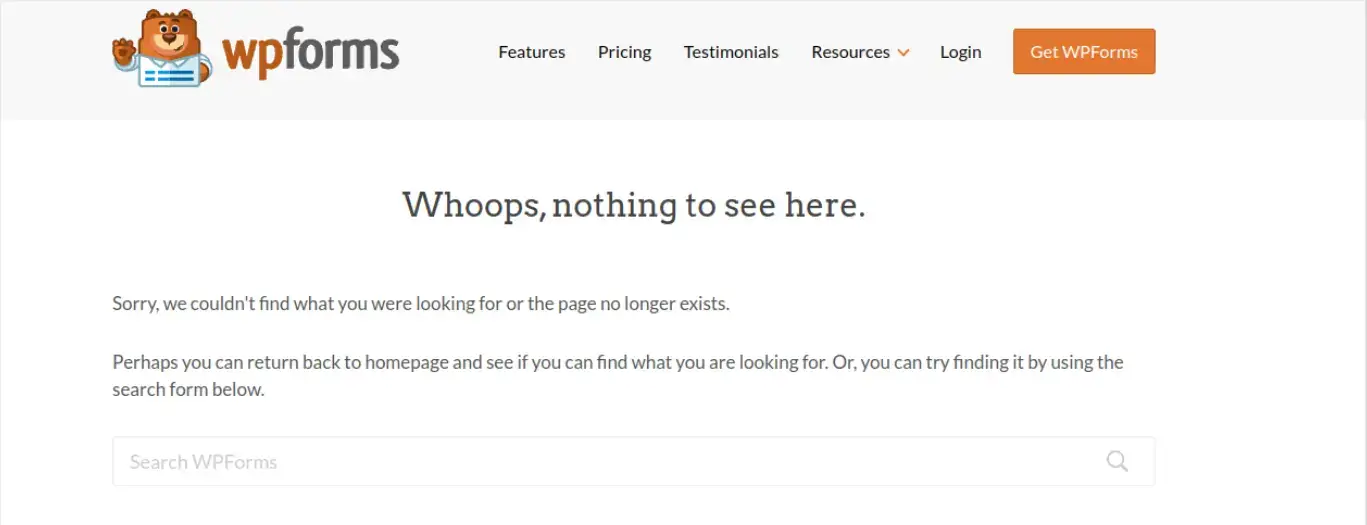Viewport: 1367px width, 525px height.
Task: Open the Features menu item
Action: pos(532,52)
